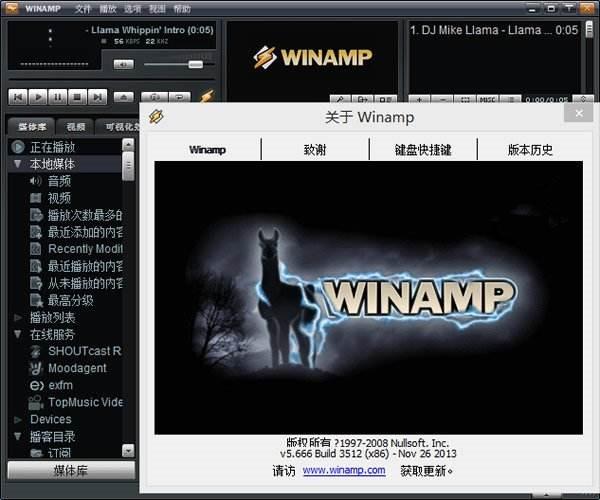The height and width of the screenshot is (500, 600).
Task: Expand the 播放列表 tree node
Action: [17, 317]
